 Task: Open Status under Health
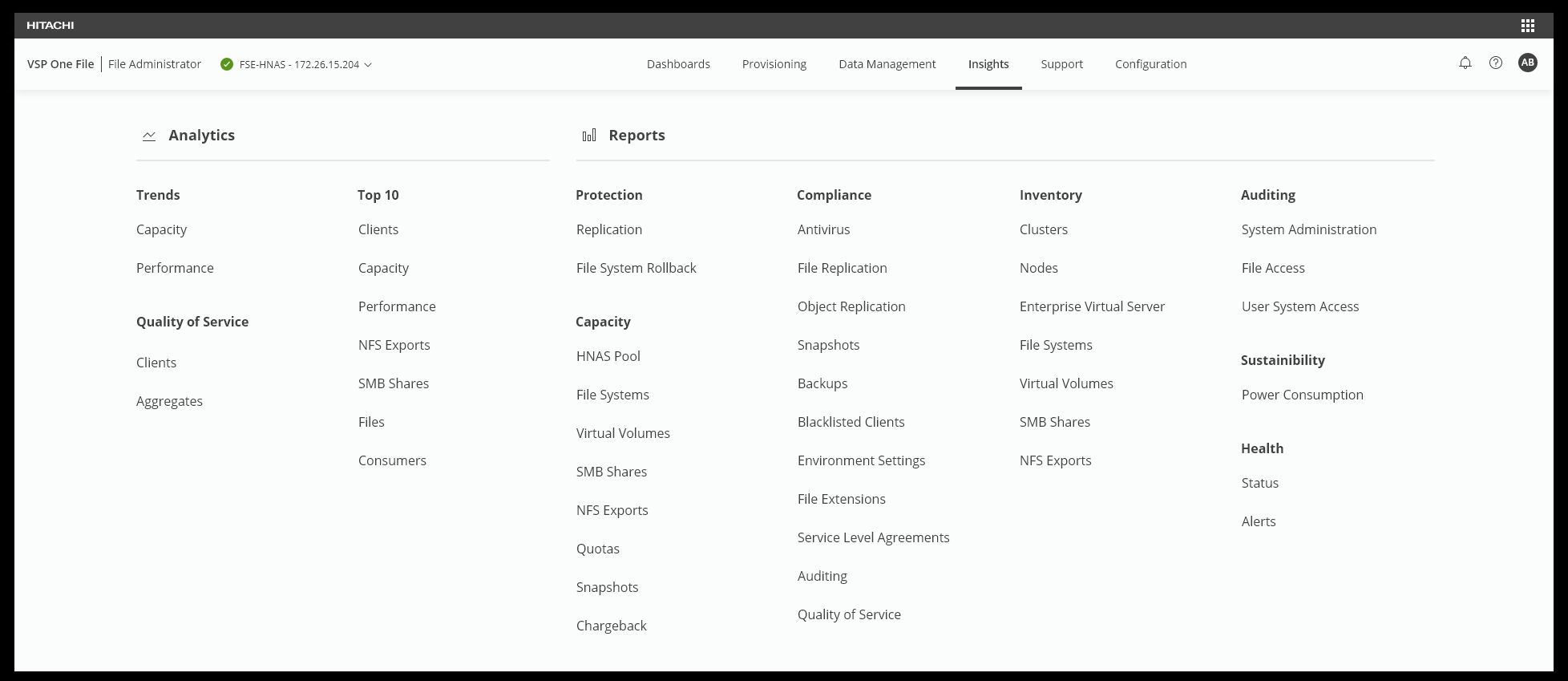(1260, 483)
